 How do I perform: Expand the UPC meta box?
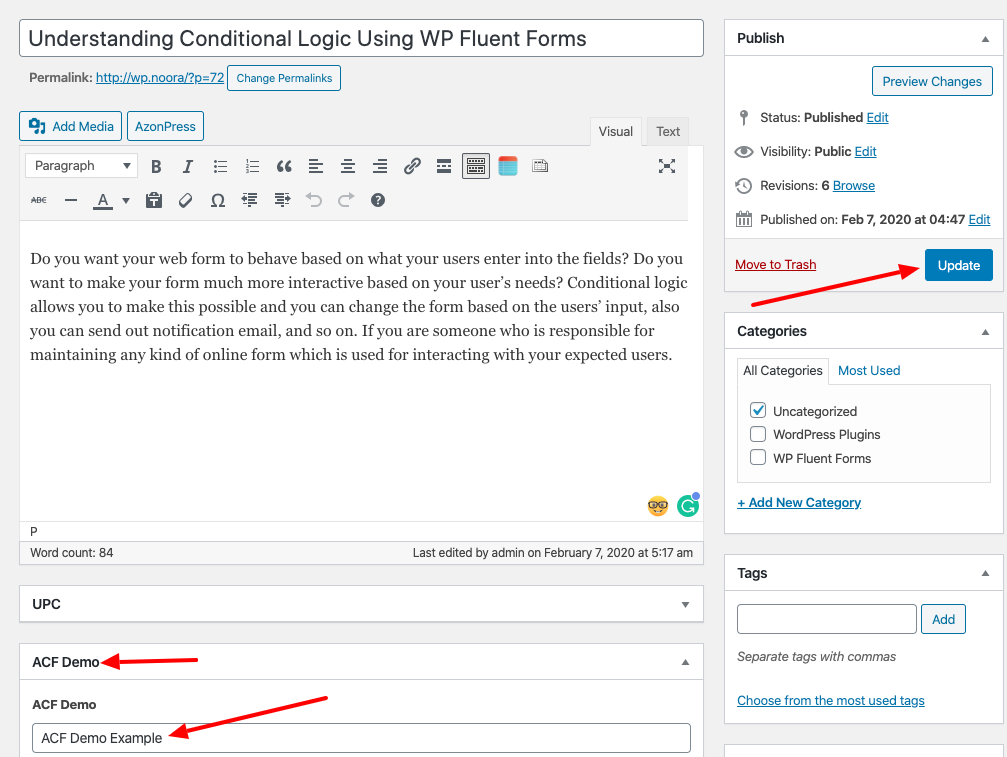[685, 604]
